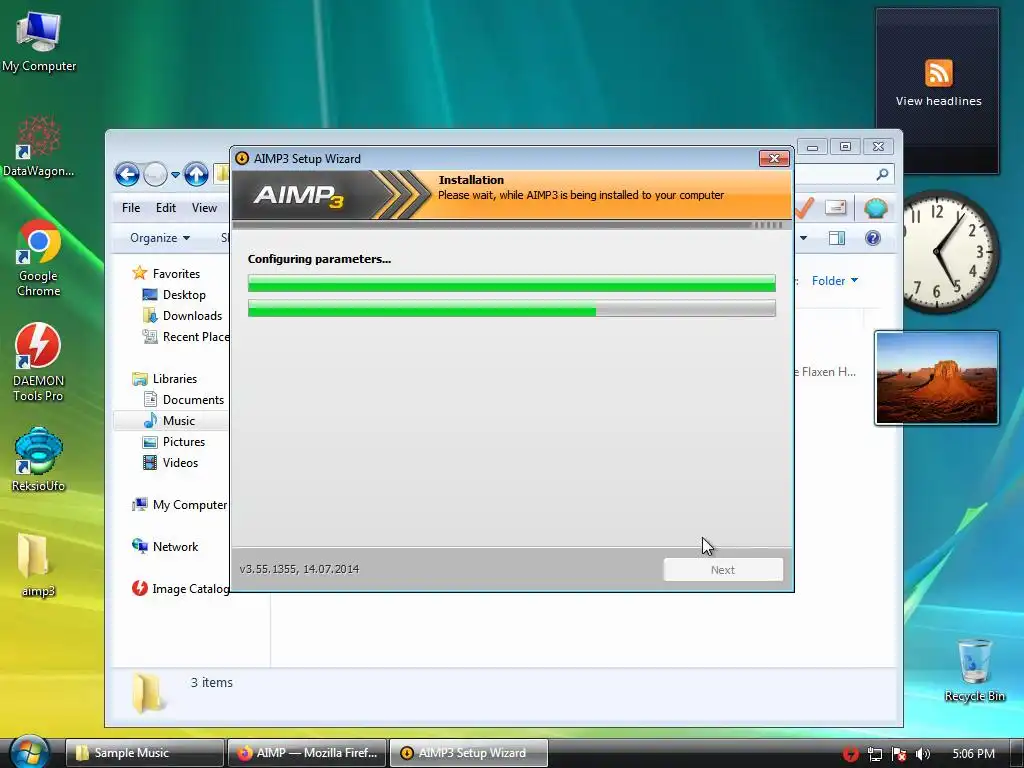The height and width of the screenshot is (768, 1024).
Task: Open the View menu
Action: pyautogui.click(x=204, y=208)
